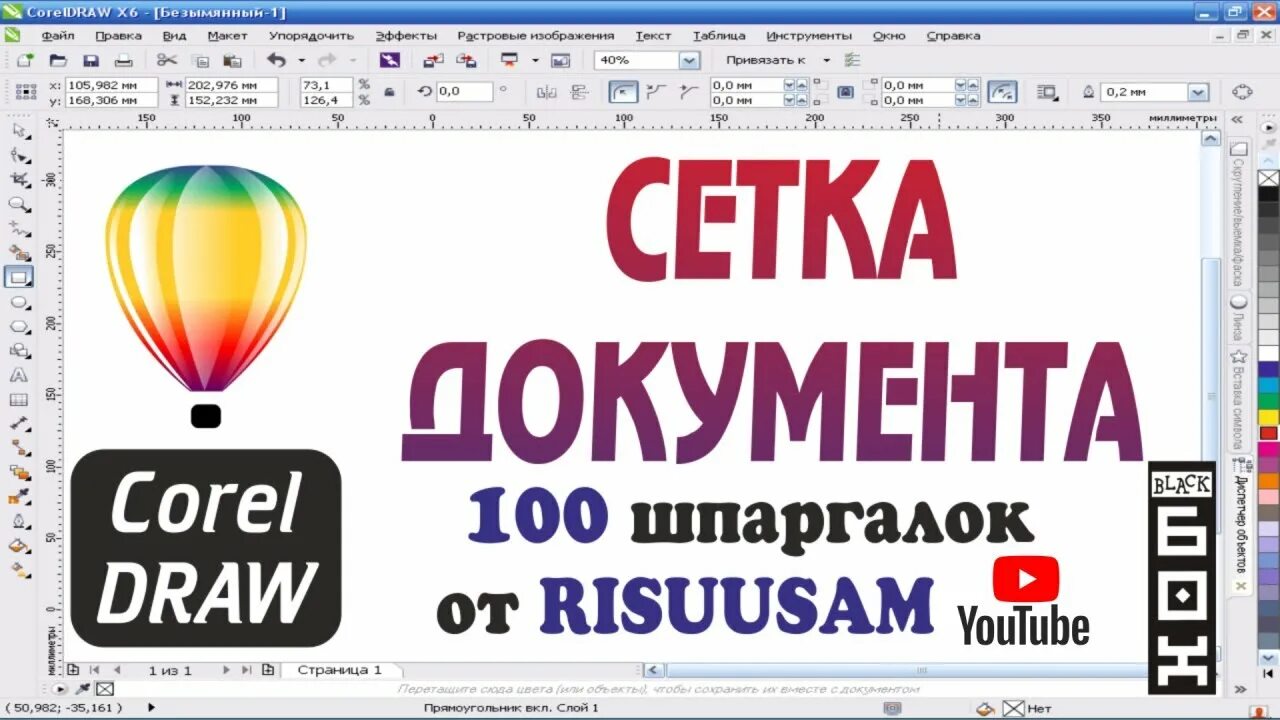Open the Макет menu
Viewport: 1280px width, 720px height.
click(227, 35)
